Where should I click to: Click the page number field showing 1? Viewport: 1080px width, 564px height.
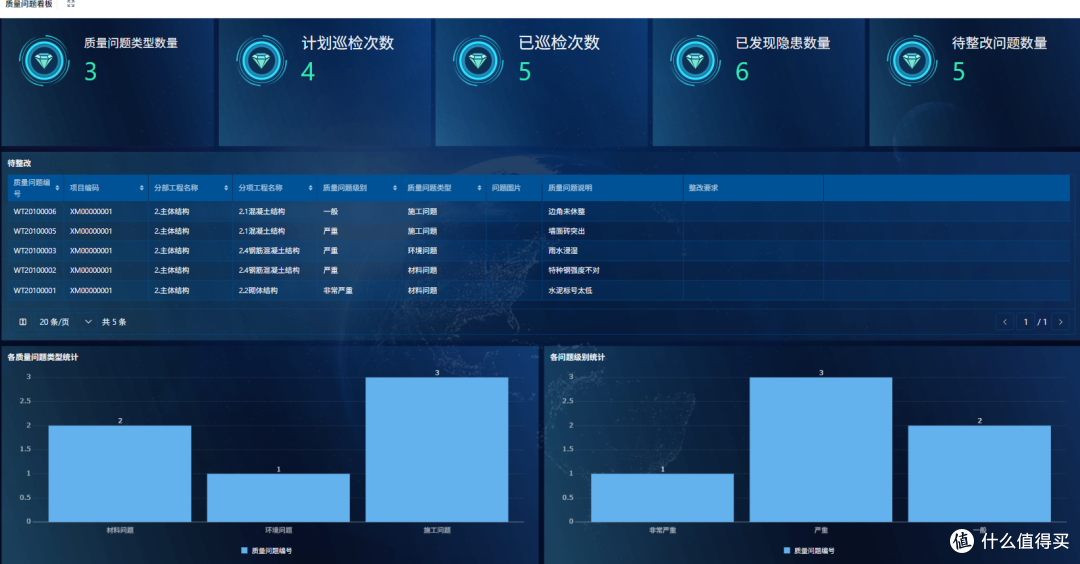pyautogui.click(x=1026, y=322)
